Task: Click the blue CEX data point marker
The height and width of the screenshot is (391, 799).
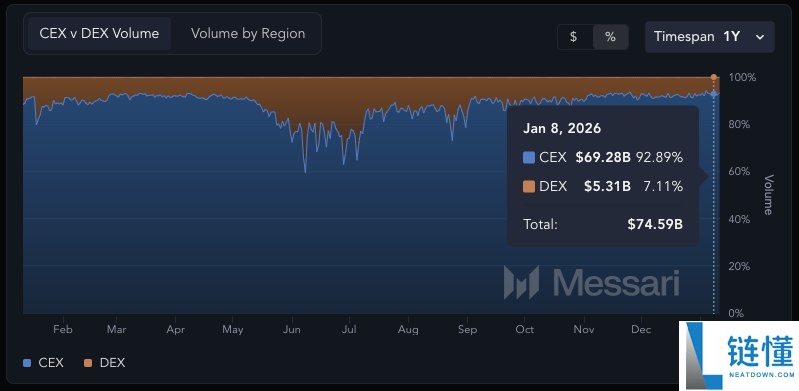Action: click(x=714, y=94)
